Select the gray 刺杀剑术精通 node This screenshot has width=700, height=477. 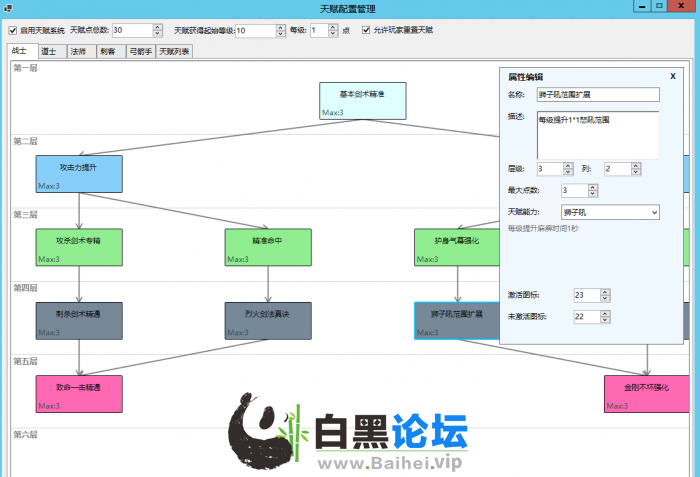pyautogui.click(x=78, y=320)
